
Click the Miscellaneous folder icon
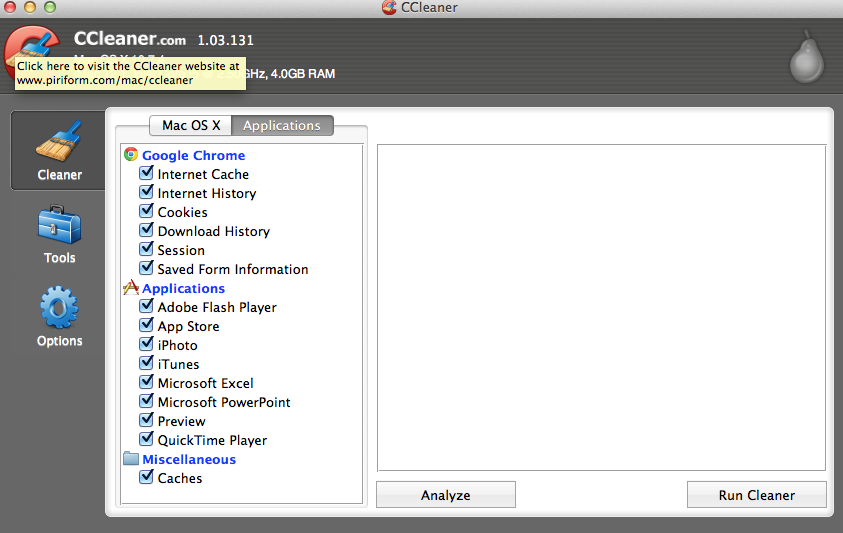point(131,459)
